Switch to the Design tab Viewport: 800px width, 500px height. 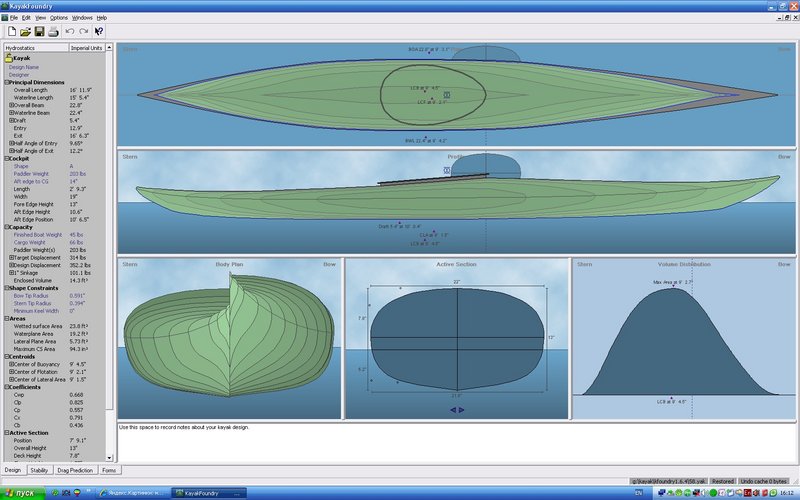(13, 470)
